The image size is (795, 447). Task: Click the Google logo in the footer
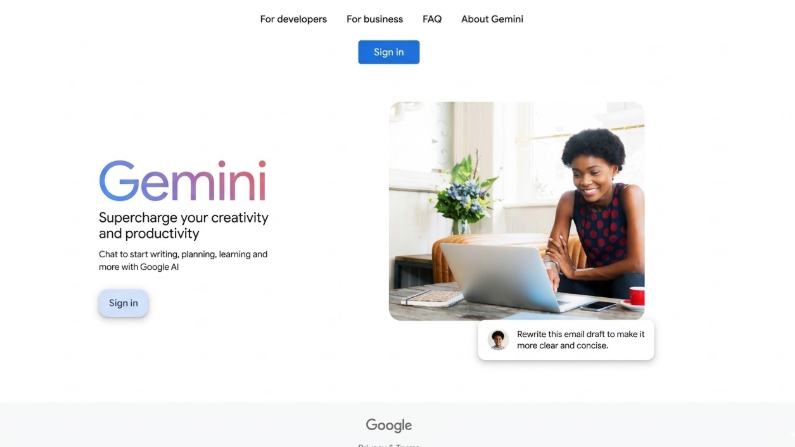(389, 425)
